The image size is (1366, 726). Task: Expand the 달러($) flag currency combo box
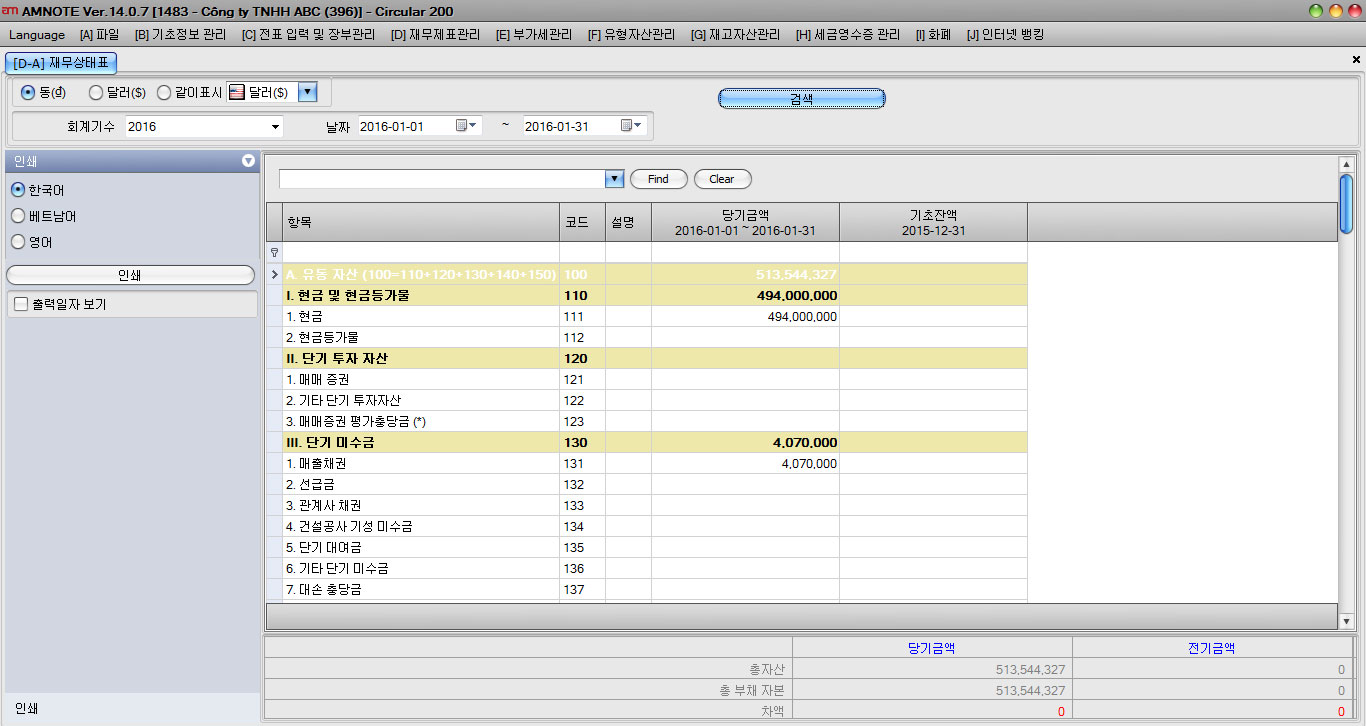308,92
